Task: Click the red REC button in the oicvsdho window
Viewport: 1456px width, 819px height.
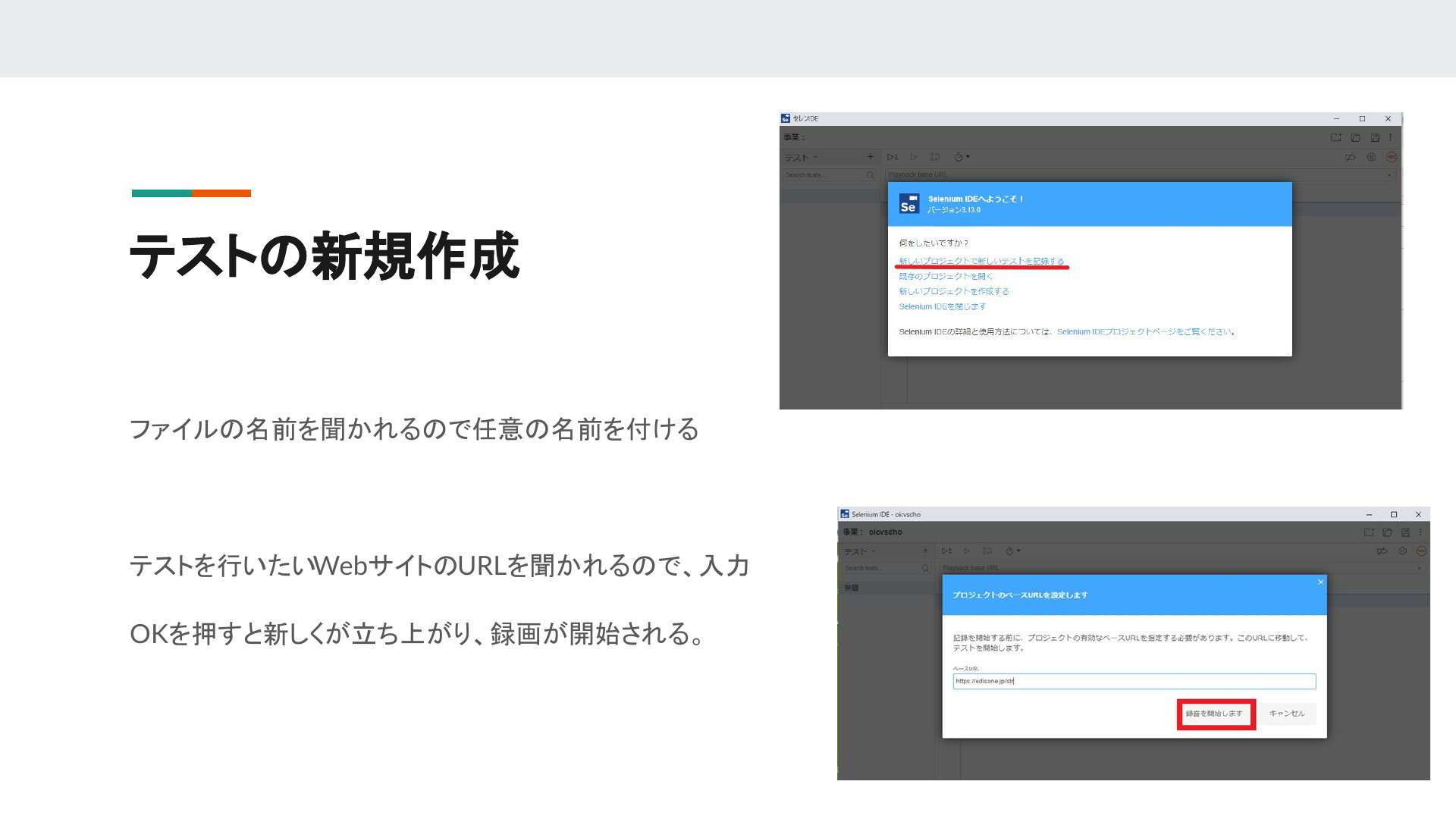Action: (x=1421, y=551)
